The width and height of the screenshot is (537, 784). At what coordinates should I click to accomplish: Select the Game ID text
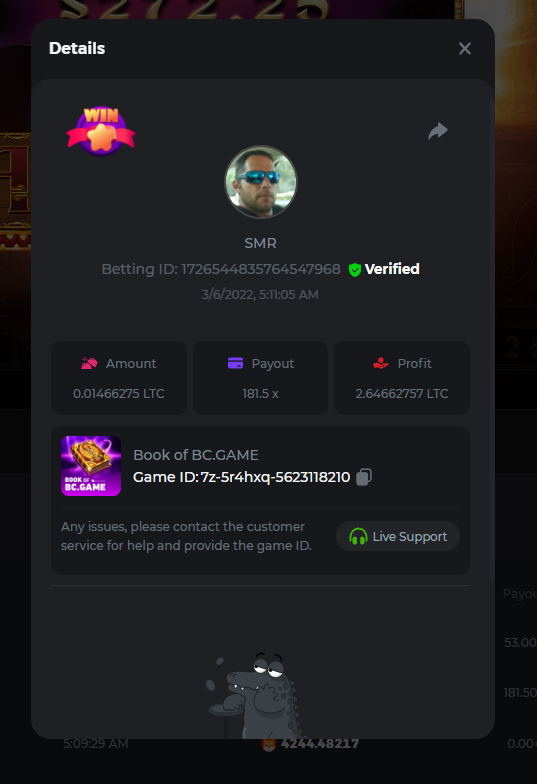coord(242,477)
